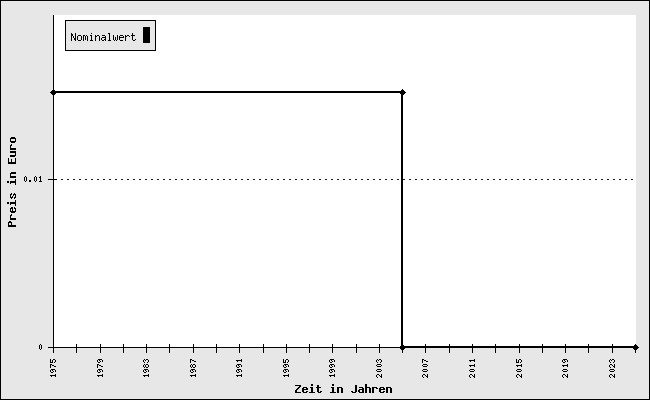Click the 'Zeit in Jahren' axis title
Screen dimensions: 650x400
point(343,389)
